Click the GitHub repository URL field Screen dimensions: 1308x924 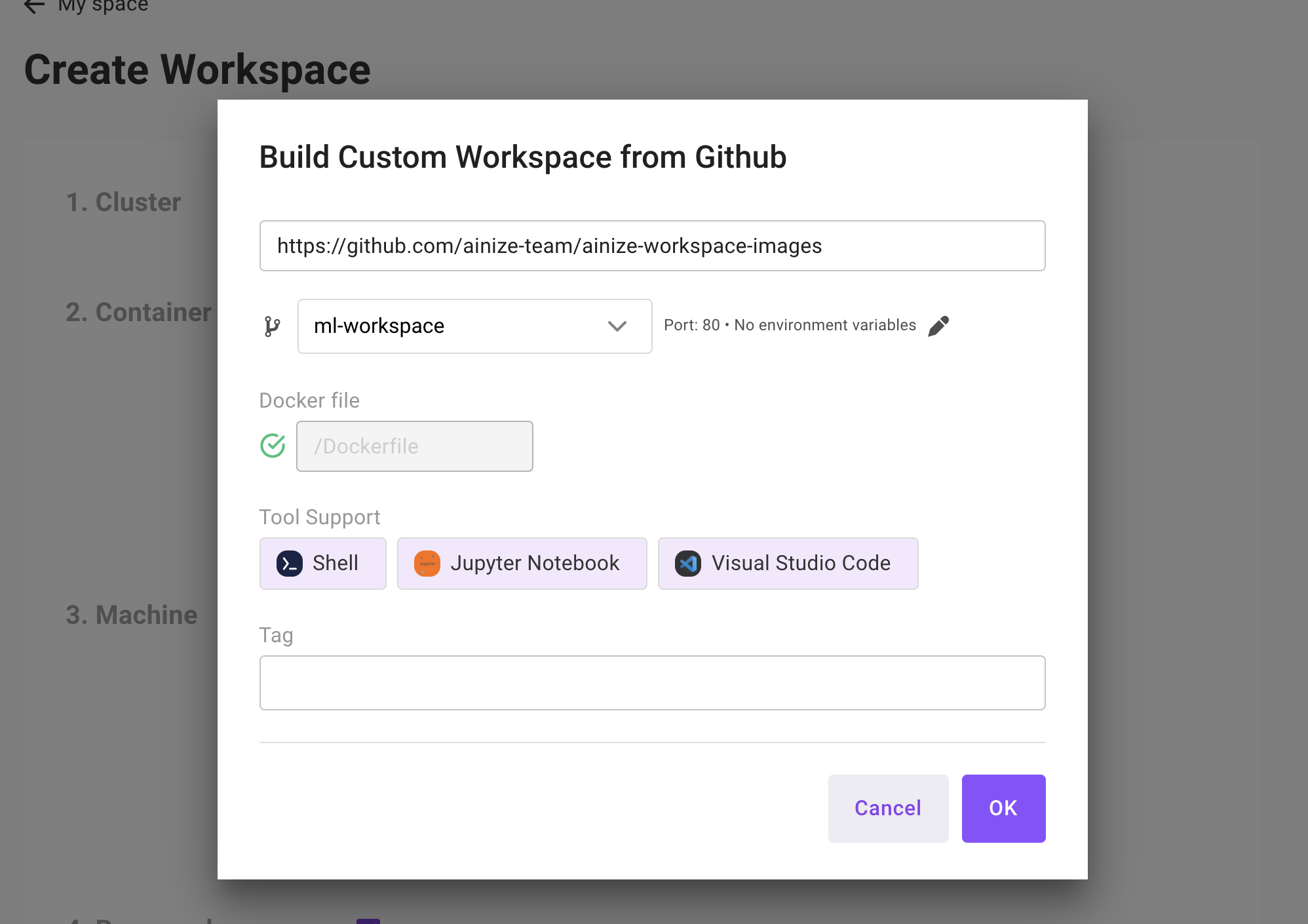pyautogui.click(x=652, y=246)
